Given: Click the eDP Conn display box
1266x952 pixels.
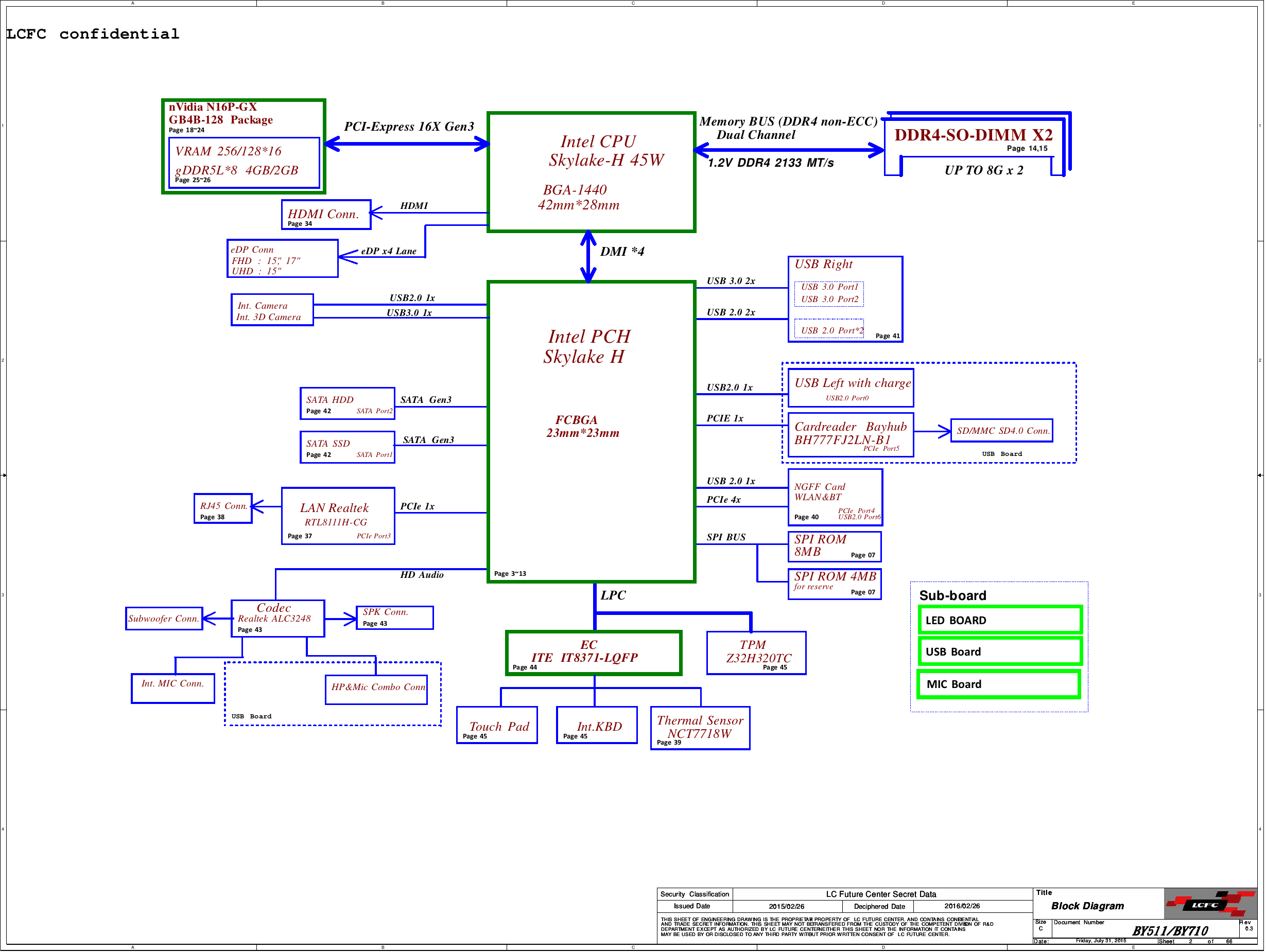Looking at the screenshot, I should [282, 259].
